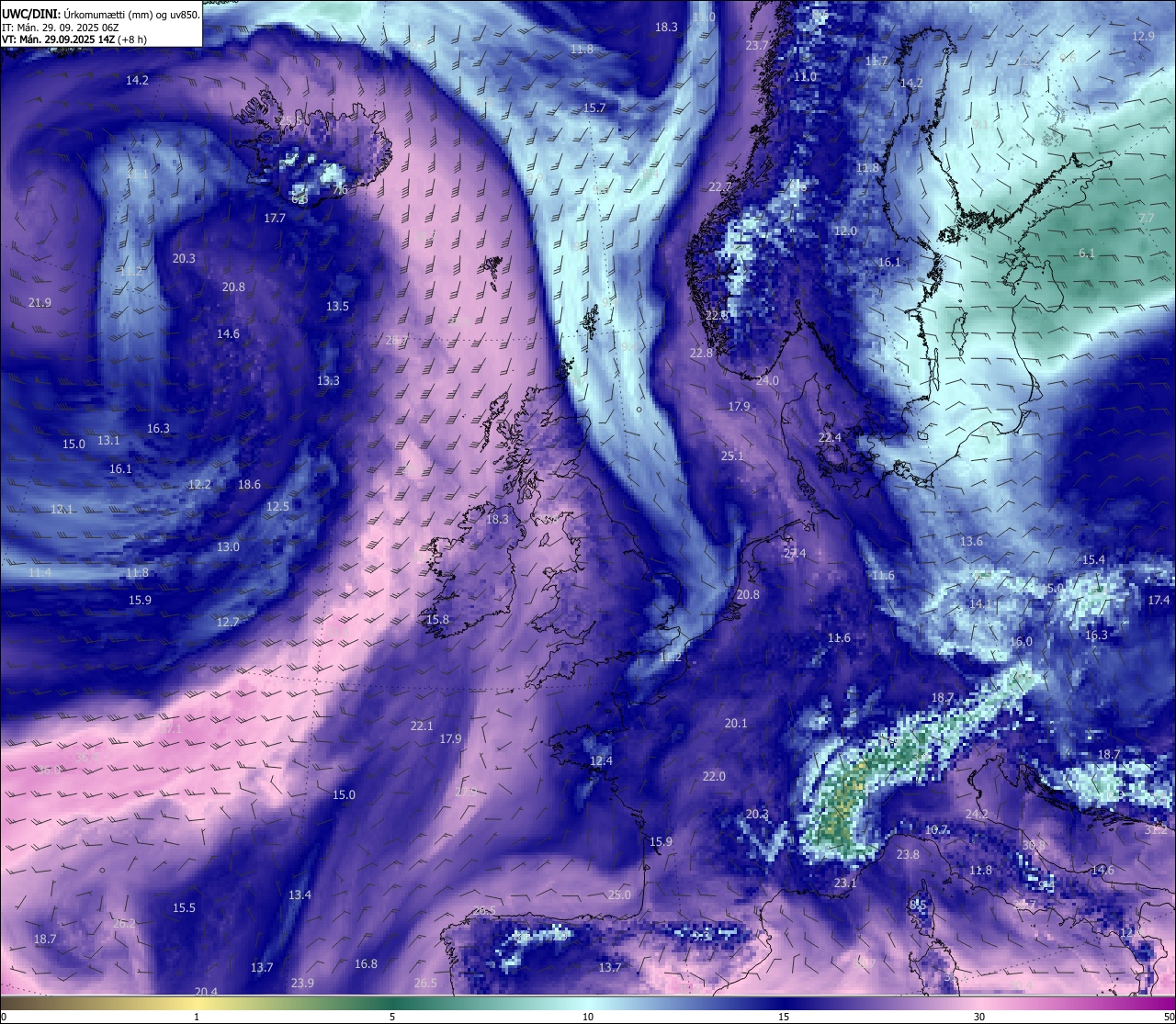
Task: Click the 14.2 value in the top-left
Action: (137, 81)
